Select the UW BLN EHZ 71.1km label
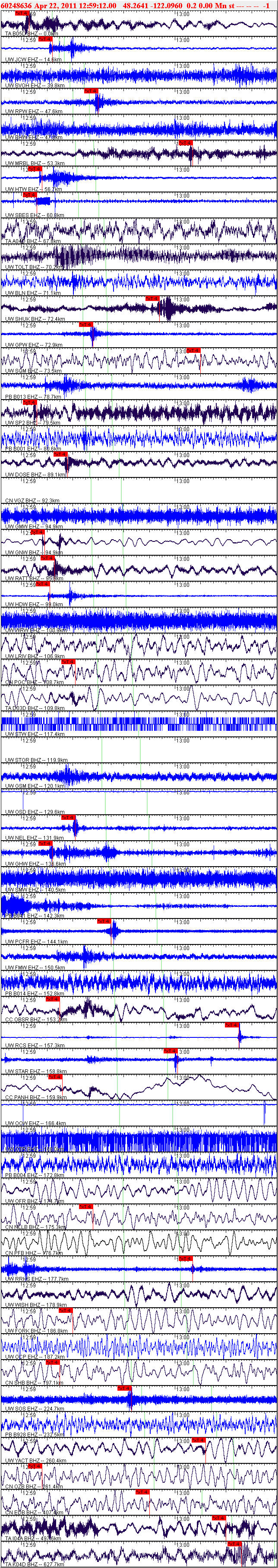This screenshot has height=1568, width=278. (33, 293)
